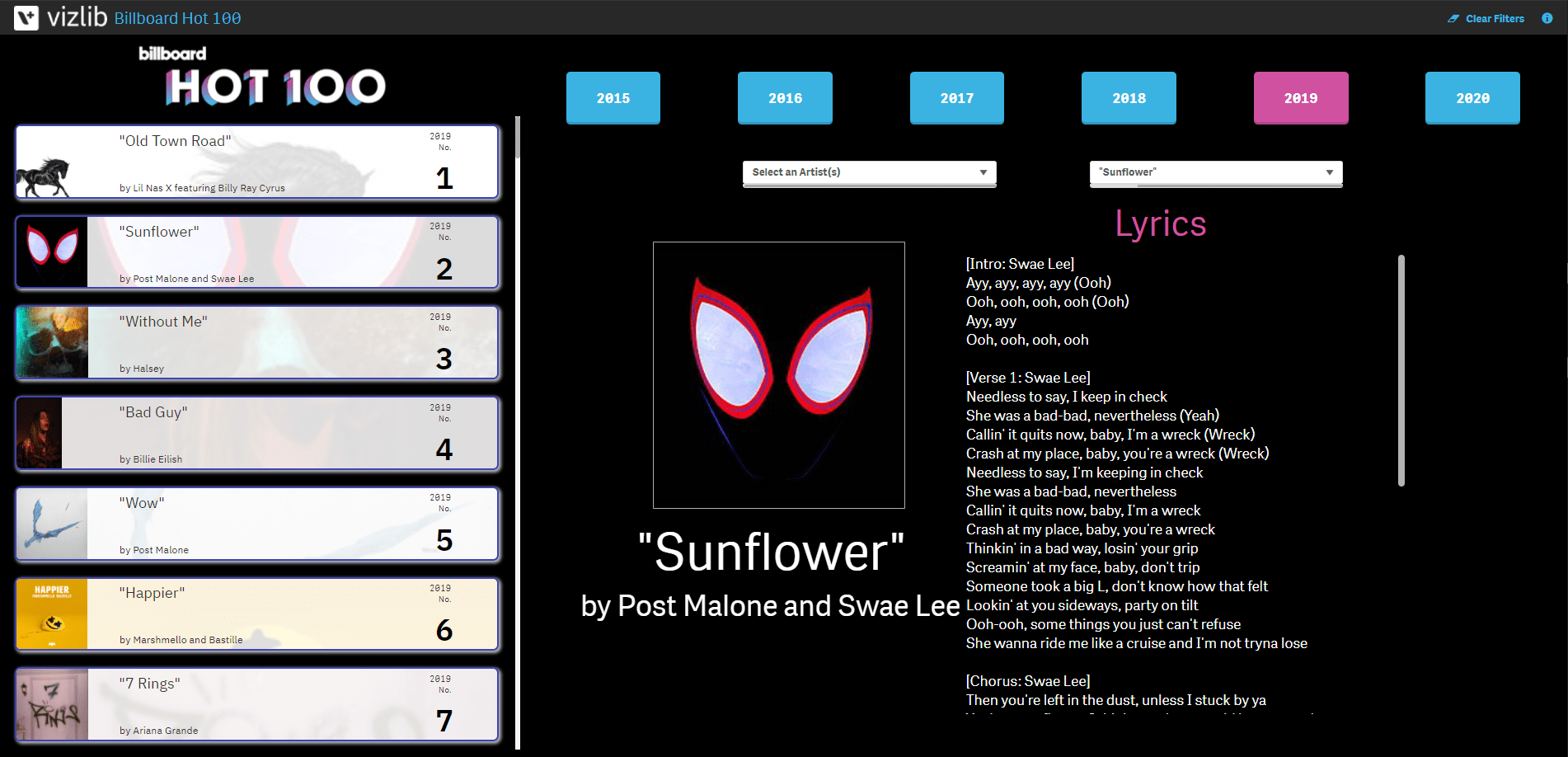This screenshot has height=757, width=1568.
Task: Click the Vizlib logo icon
Action: coord(26,17)
